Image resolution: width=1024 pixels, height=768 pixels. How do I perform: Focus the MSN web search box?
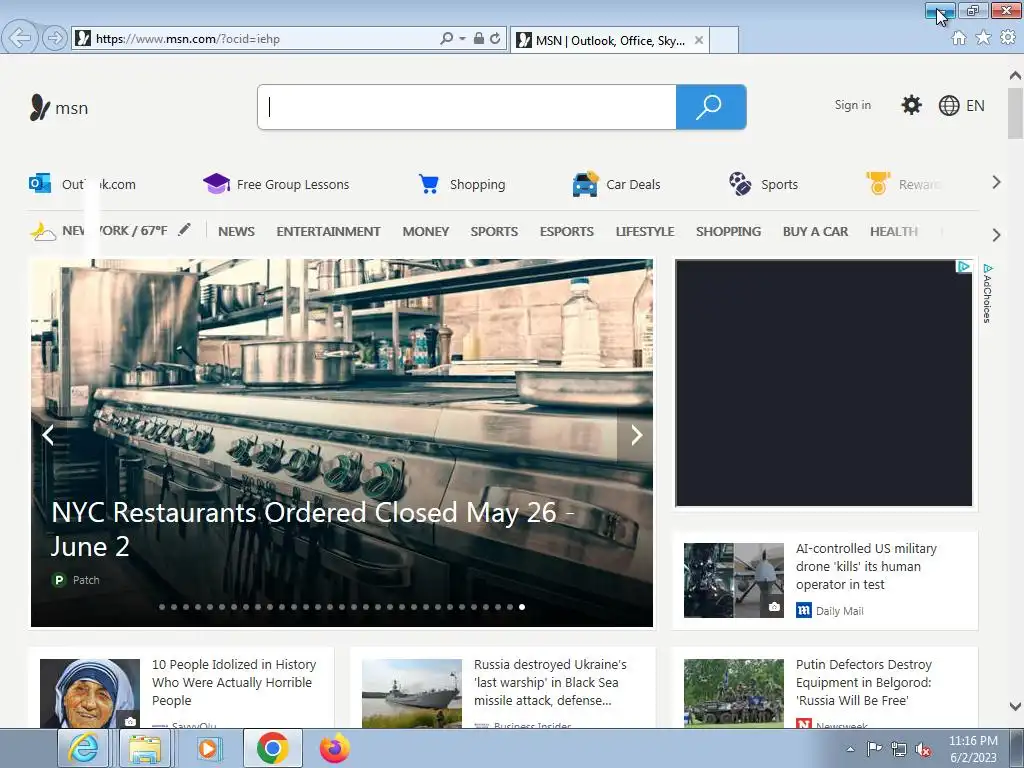[467, 107]
